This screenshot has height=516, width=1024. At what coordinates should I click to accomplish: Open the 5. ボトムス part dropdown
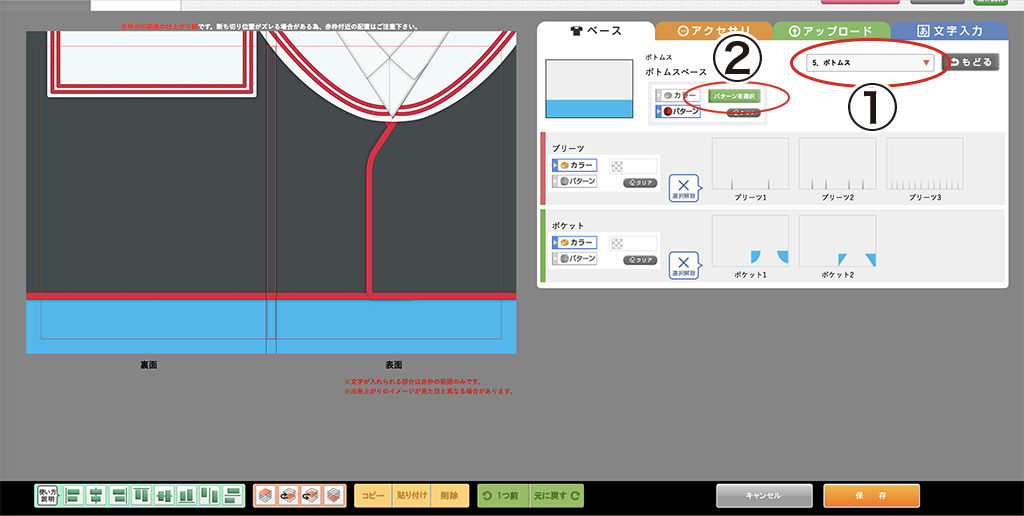tap(870, 63)
